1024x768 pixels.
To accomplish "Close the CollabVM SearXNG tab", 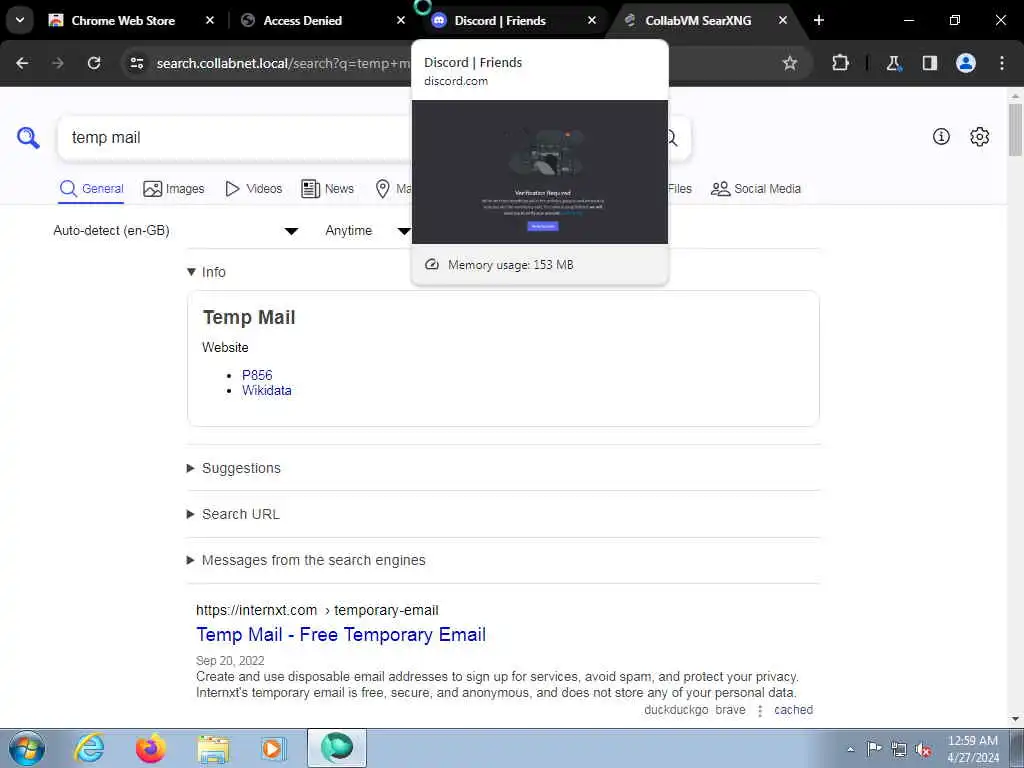I will tap(782, 20).
